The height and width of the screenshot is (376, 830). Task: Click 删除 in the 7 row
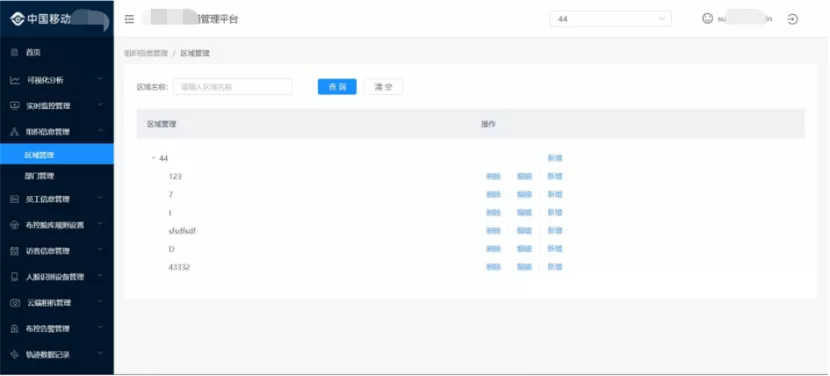[493, 194]
